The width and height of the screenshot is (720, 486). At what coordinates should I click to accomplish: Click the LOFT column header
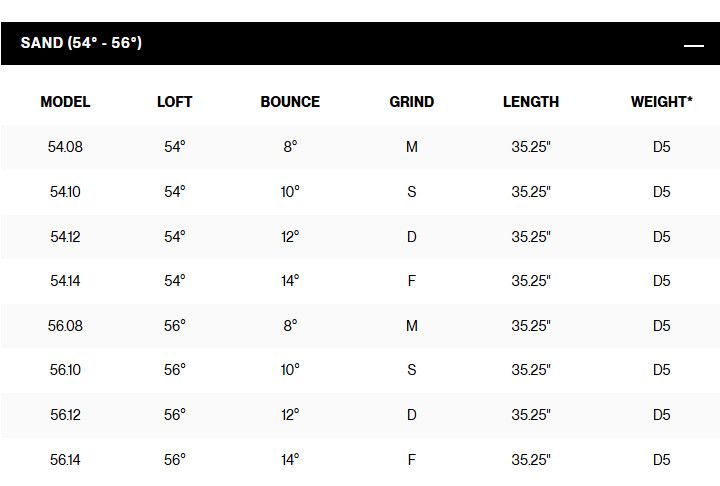[x=175, y=102]
